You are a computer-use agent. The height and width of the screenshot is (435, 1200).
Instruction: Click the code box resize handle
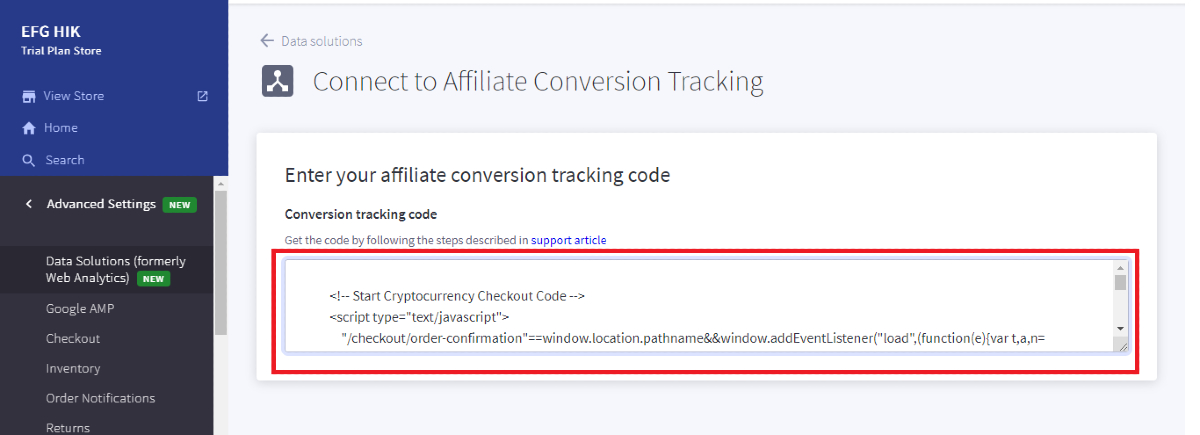[x=1122, y=346]
